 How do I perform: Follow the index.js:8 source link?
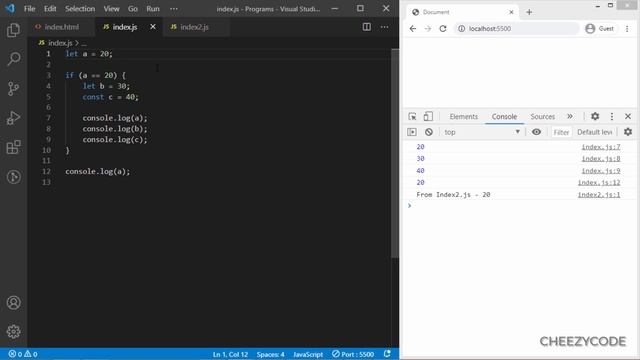click(601, 159)
